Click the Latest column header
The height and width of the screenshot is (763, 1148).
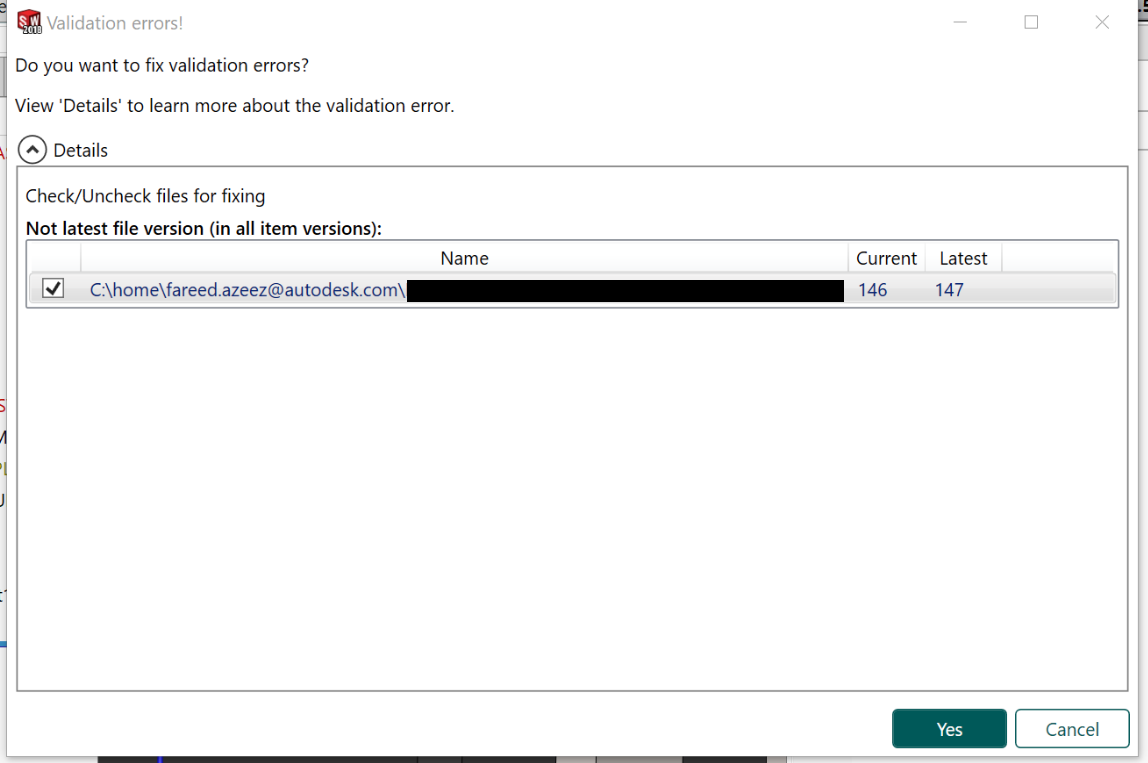pyautogui.click(x=961, y=257)
